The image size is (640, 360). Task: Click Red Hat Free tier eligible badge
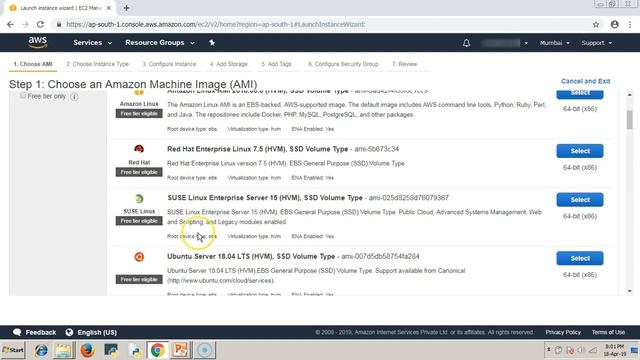point(139,172)
